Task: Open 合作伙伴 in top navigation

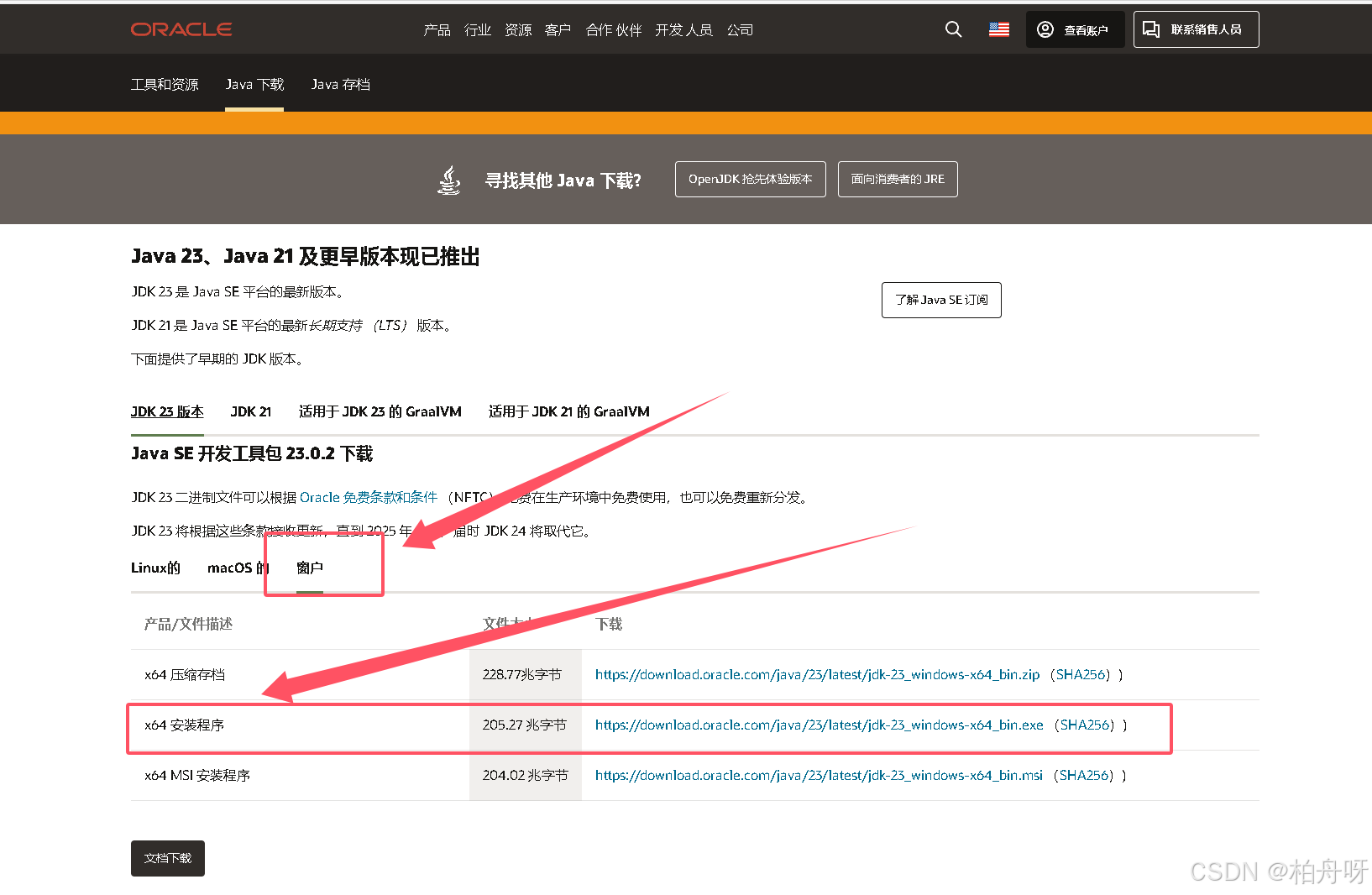Action: (x=614, y=30)
